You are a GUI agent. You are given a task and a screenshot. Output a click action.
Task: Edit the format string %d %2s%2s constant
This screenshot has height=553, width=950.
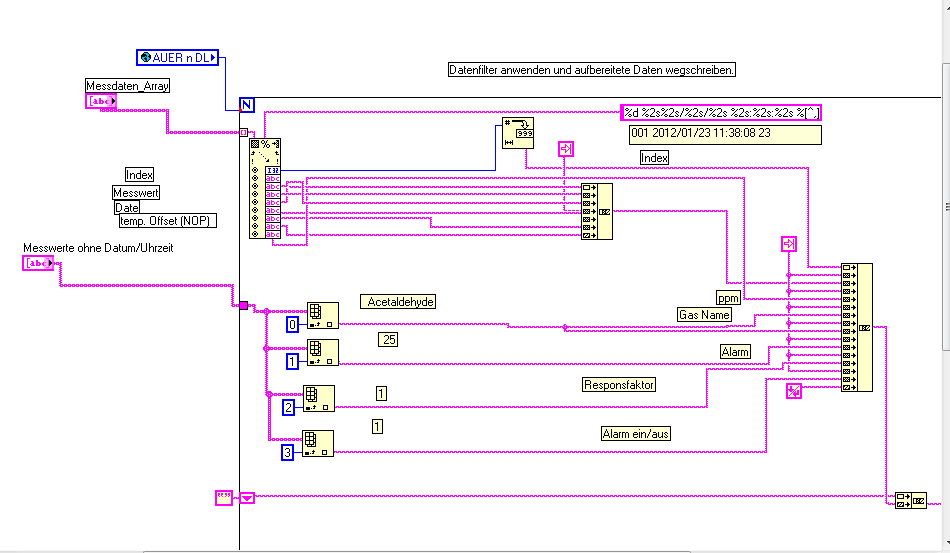[x=721, y=113]
